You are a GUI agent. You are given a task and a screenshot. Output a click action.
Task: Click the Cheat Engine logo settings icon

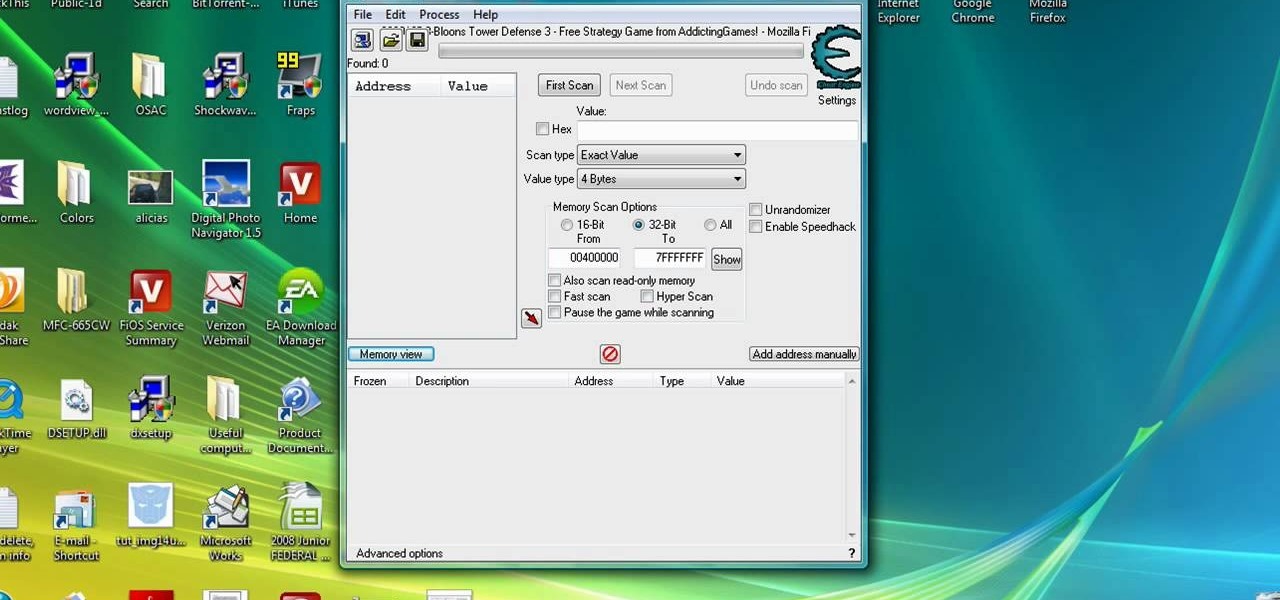point(835,58)
